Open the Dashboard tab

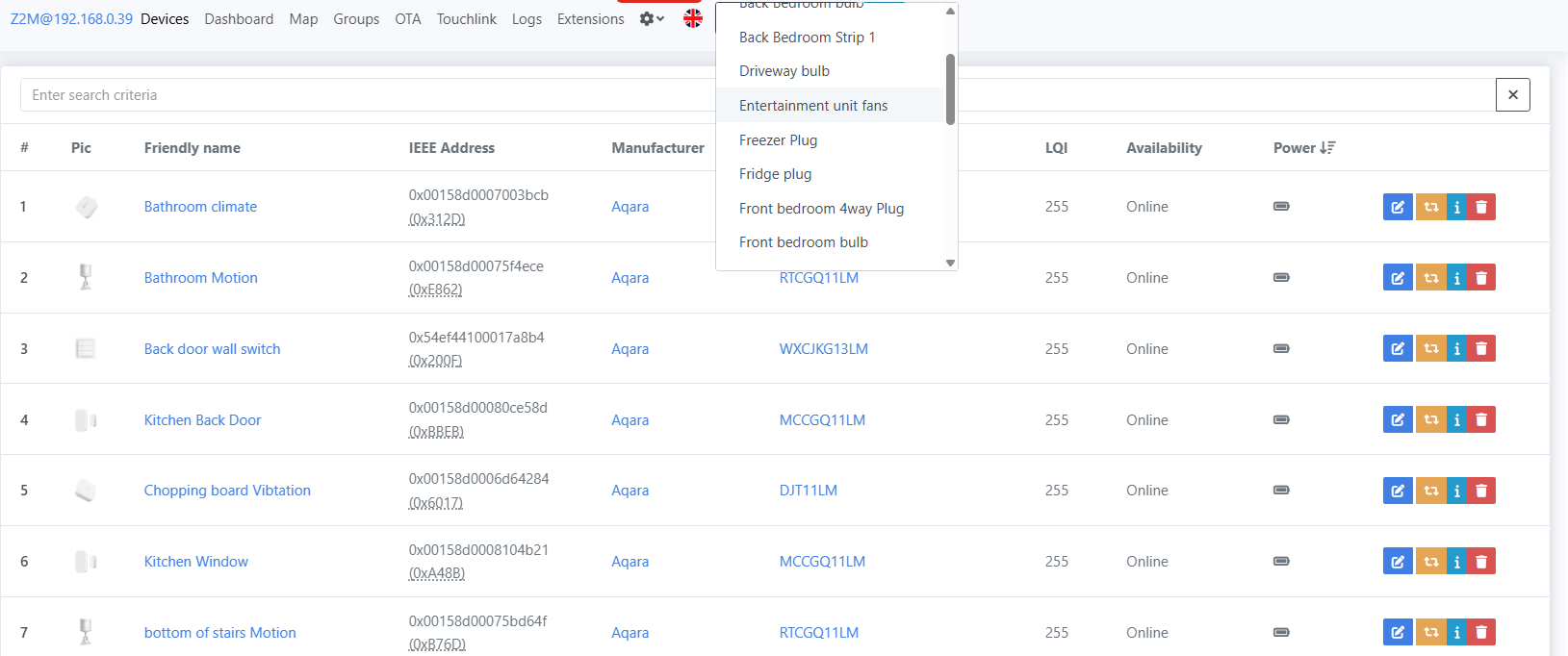[239, 19]
